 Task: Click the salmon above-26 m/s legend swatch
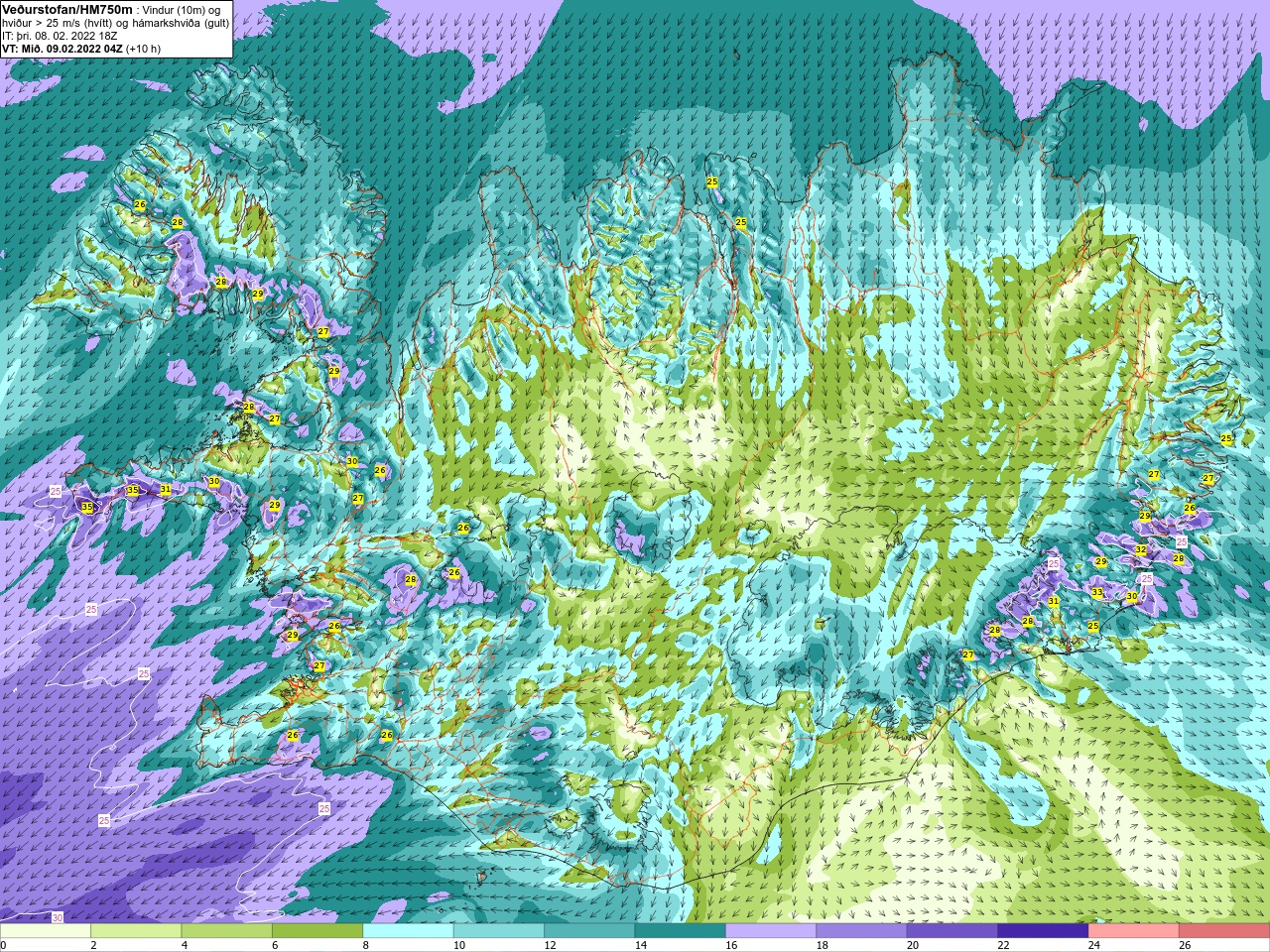click(x=1224, y=931)
